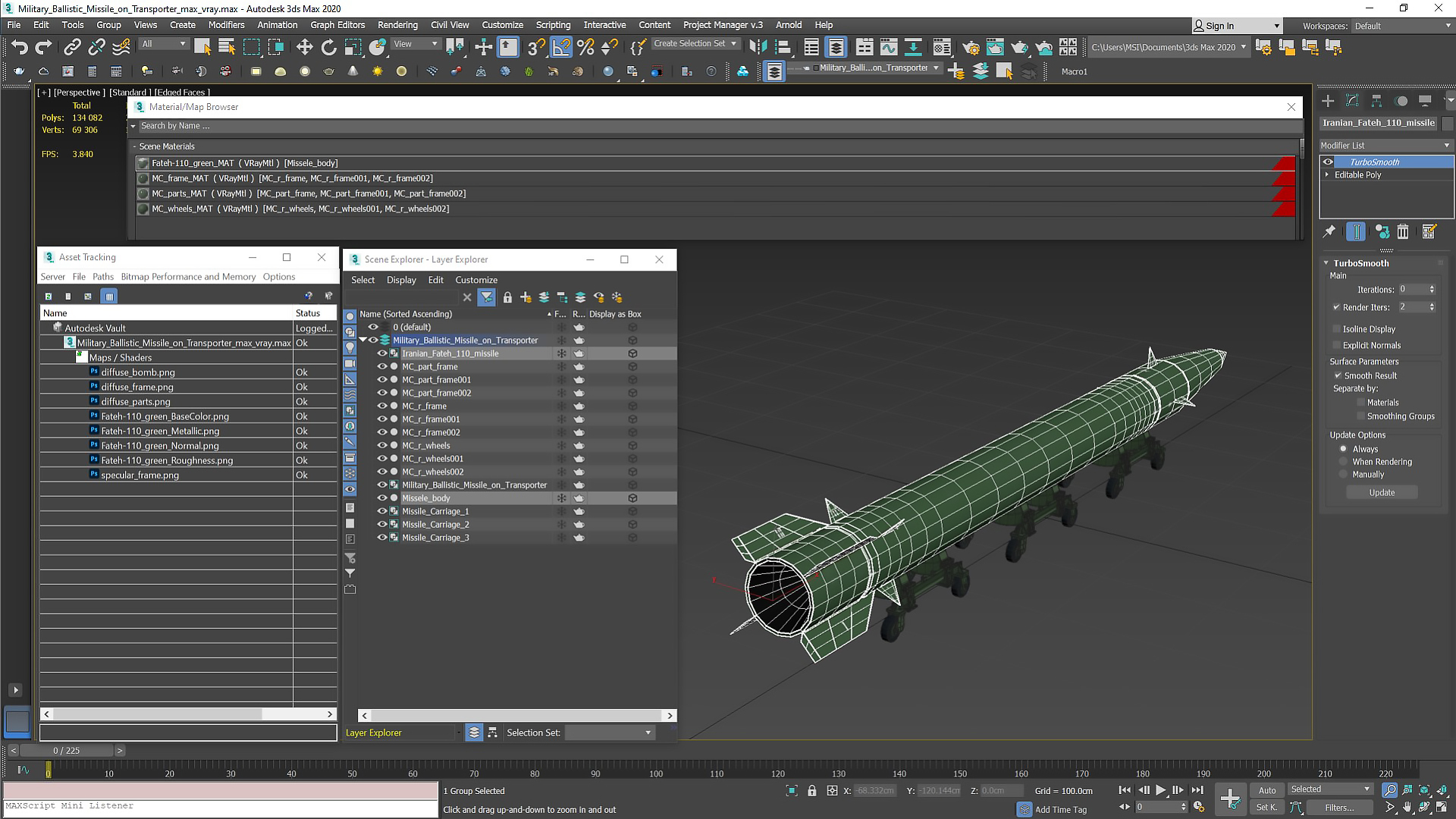Expand the Editable Poly stack entry
The height and width of the screenshot is (819, 1456).
coord(1327,175)
